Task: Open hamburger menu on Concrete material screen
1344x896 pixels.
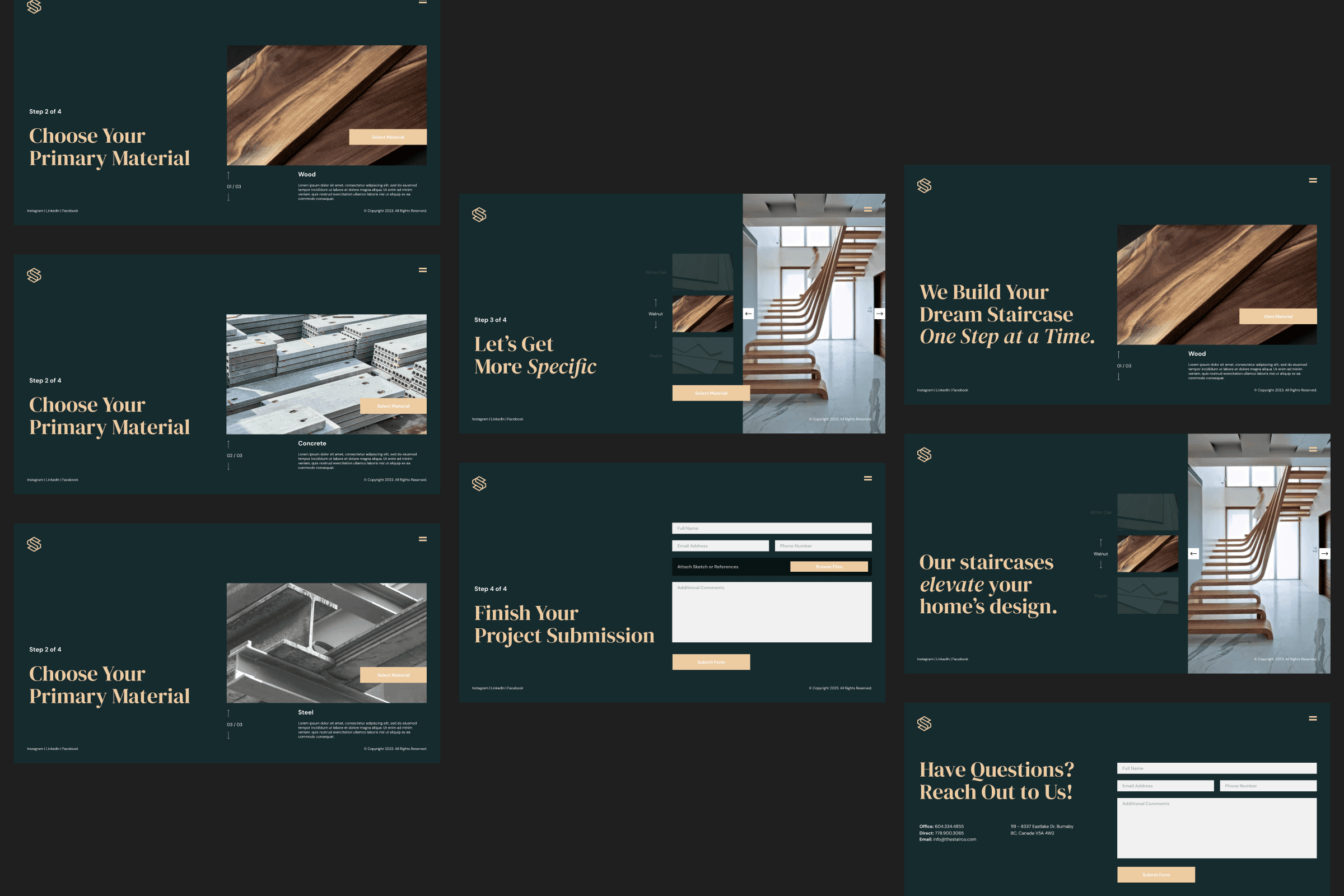Action: tap(423, 270)
